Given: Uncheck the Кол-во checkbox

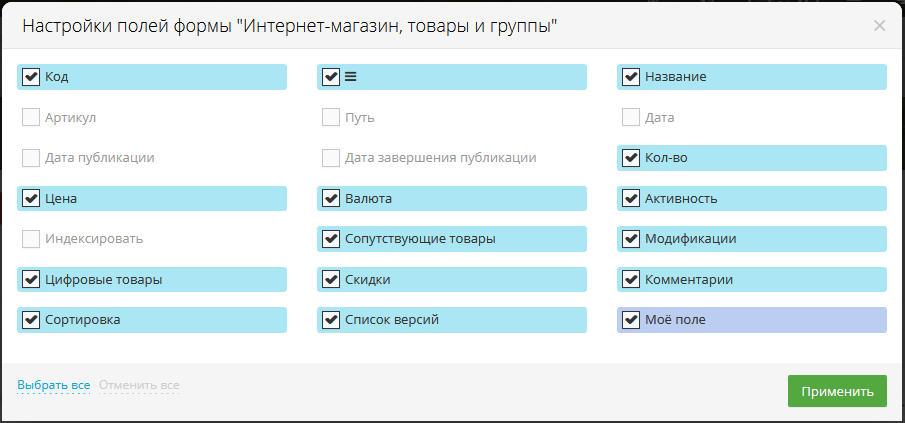Looking at the screenshot, I should pyautogui.click(x=631, y=158).
